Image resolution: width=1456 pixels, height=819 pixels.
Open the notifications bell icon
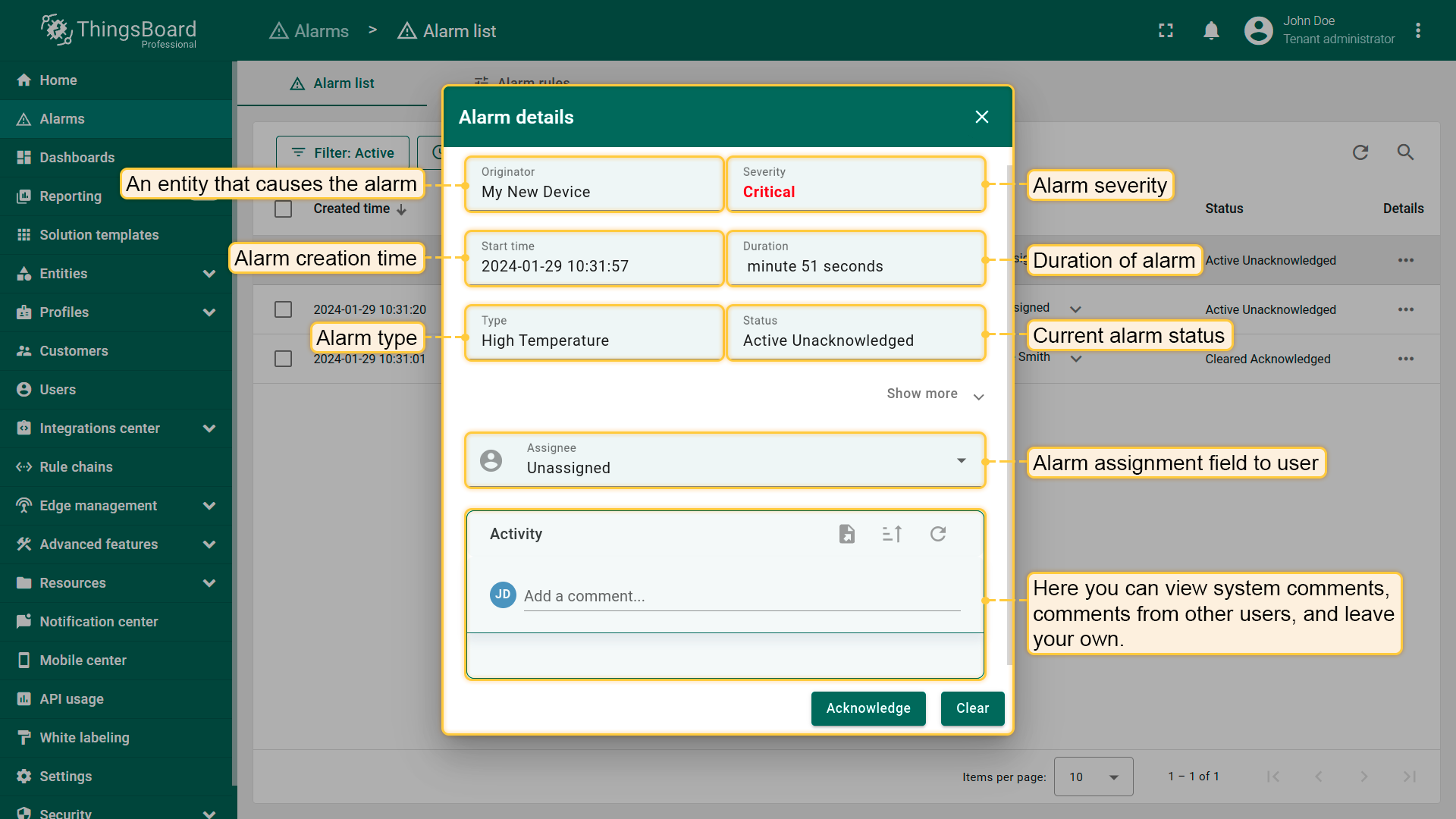(x=1211, y=31)
